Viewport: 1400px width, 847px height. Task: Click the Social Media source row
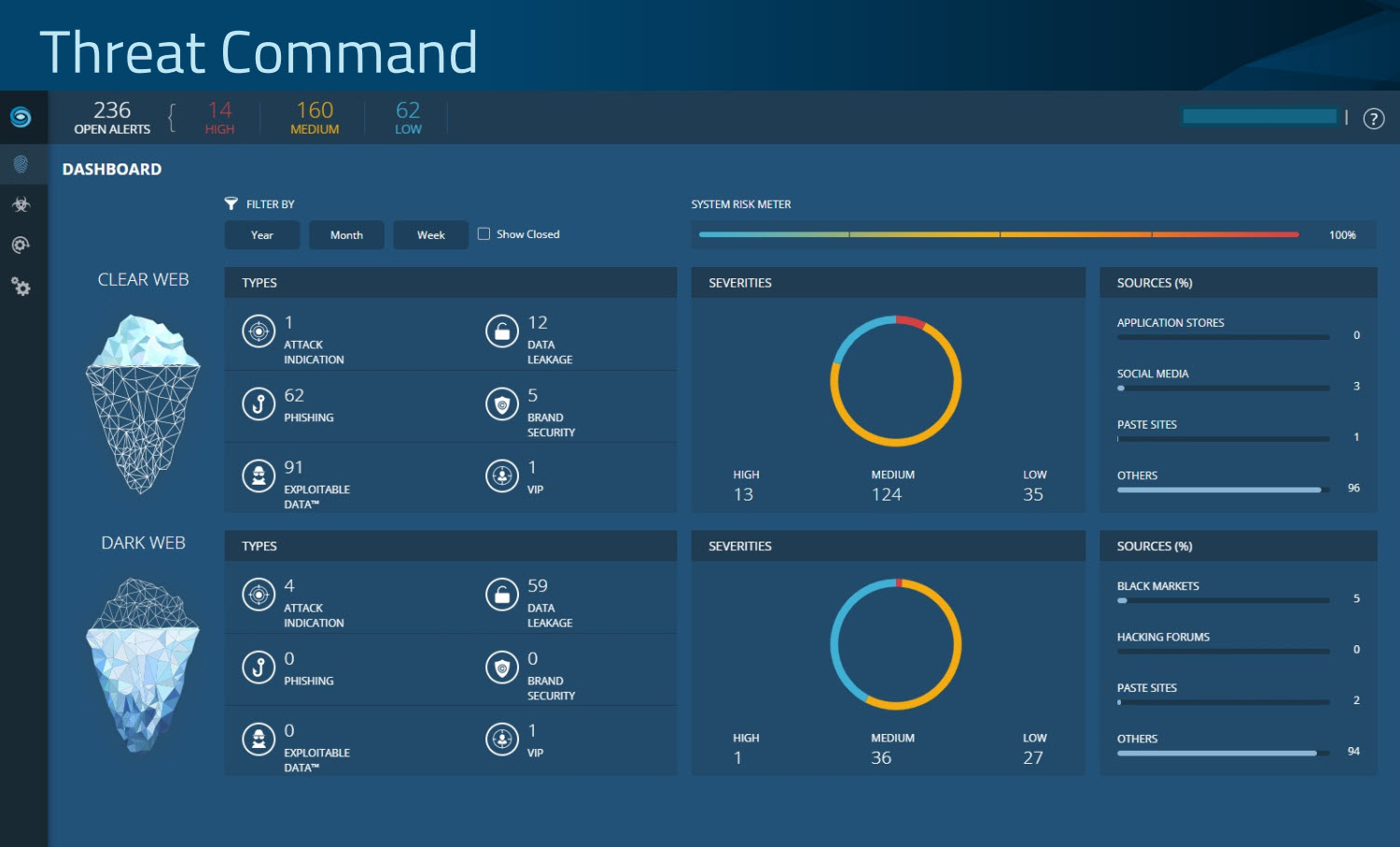1239,380
